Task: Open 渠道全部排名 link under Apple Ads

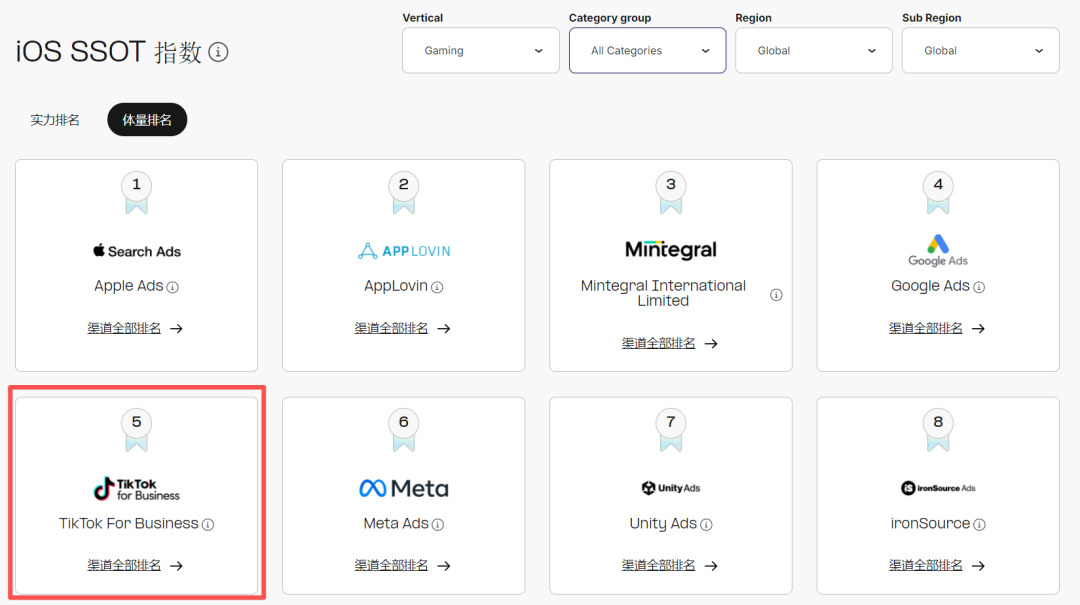Action: click(135, 329)
